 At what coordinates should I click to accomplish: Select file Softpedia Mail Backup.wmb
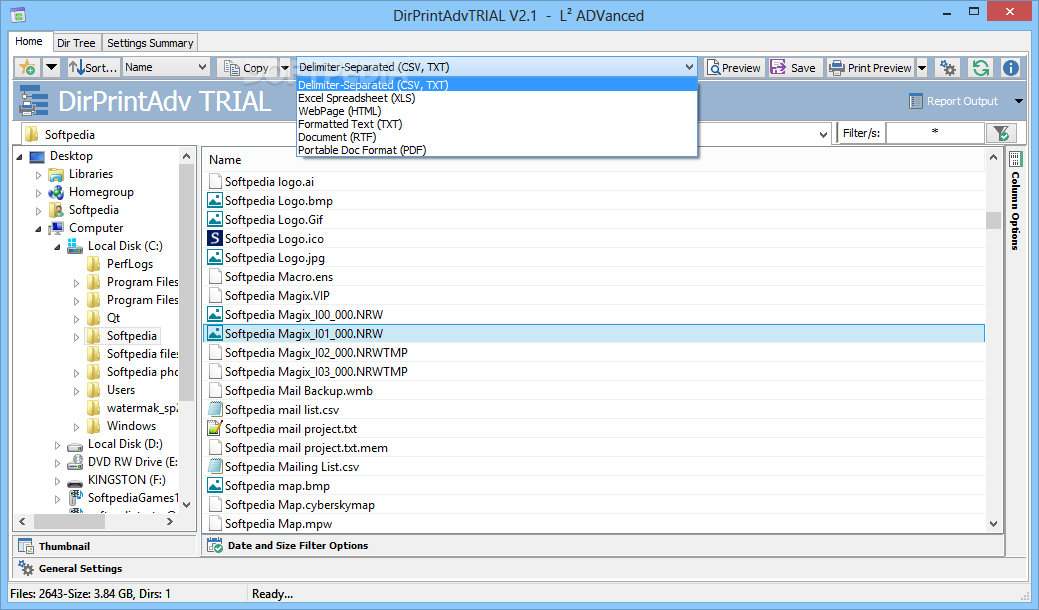[x=298, y=391]
